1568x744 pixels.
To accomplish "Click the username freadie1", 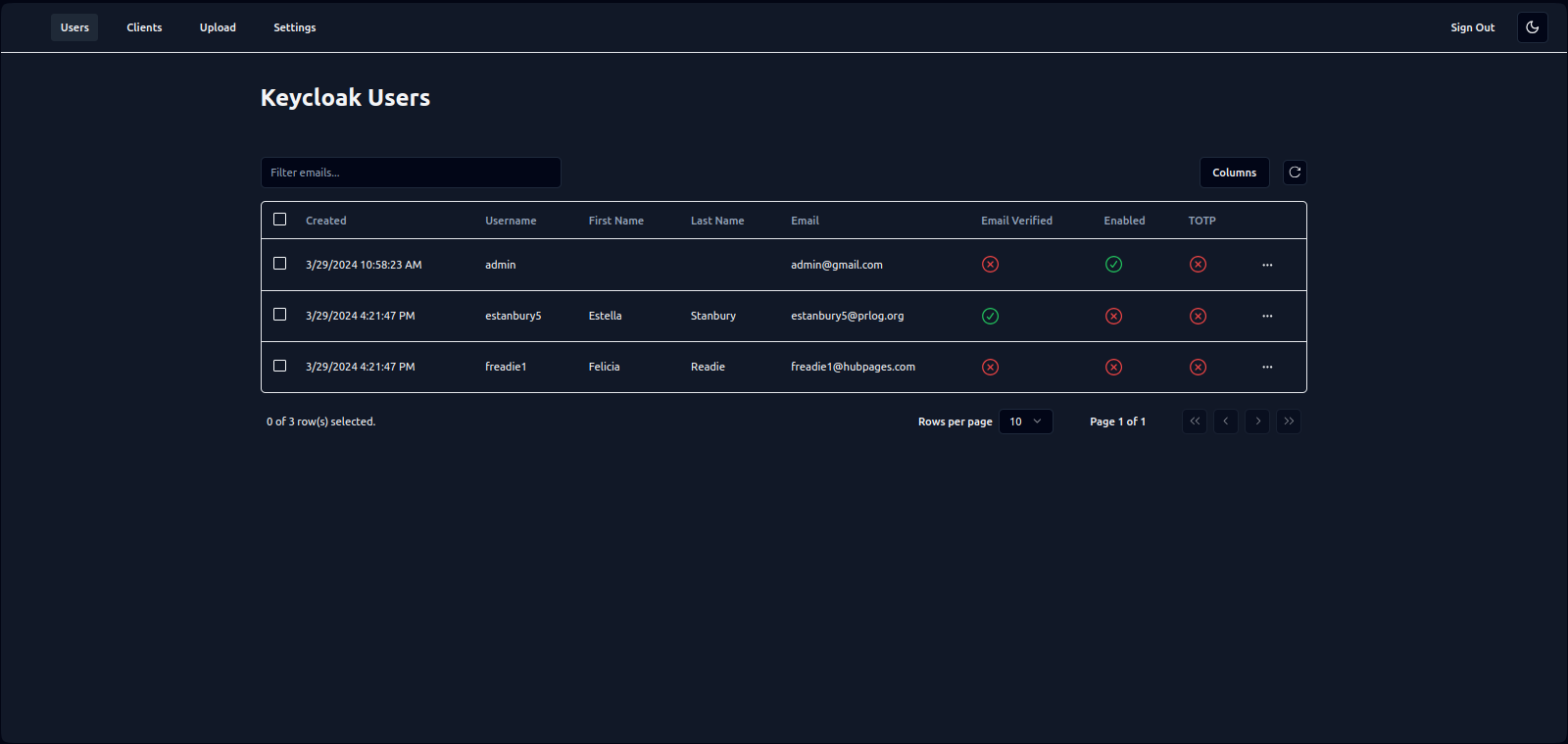I will (506, 367).
